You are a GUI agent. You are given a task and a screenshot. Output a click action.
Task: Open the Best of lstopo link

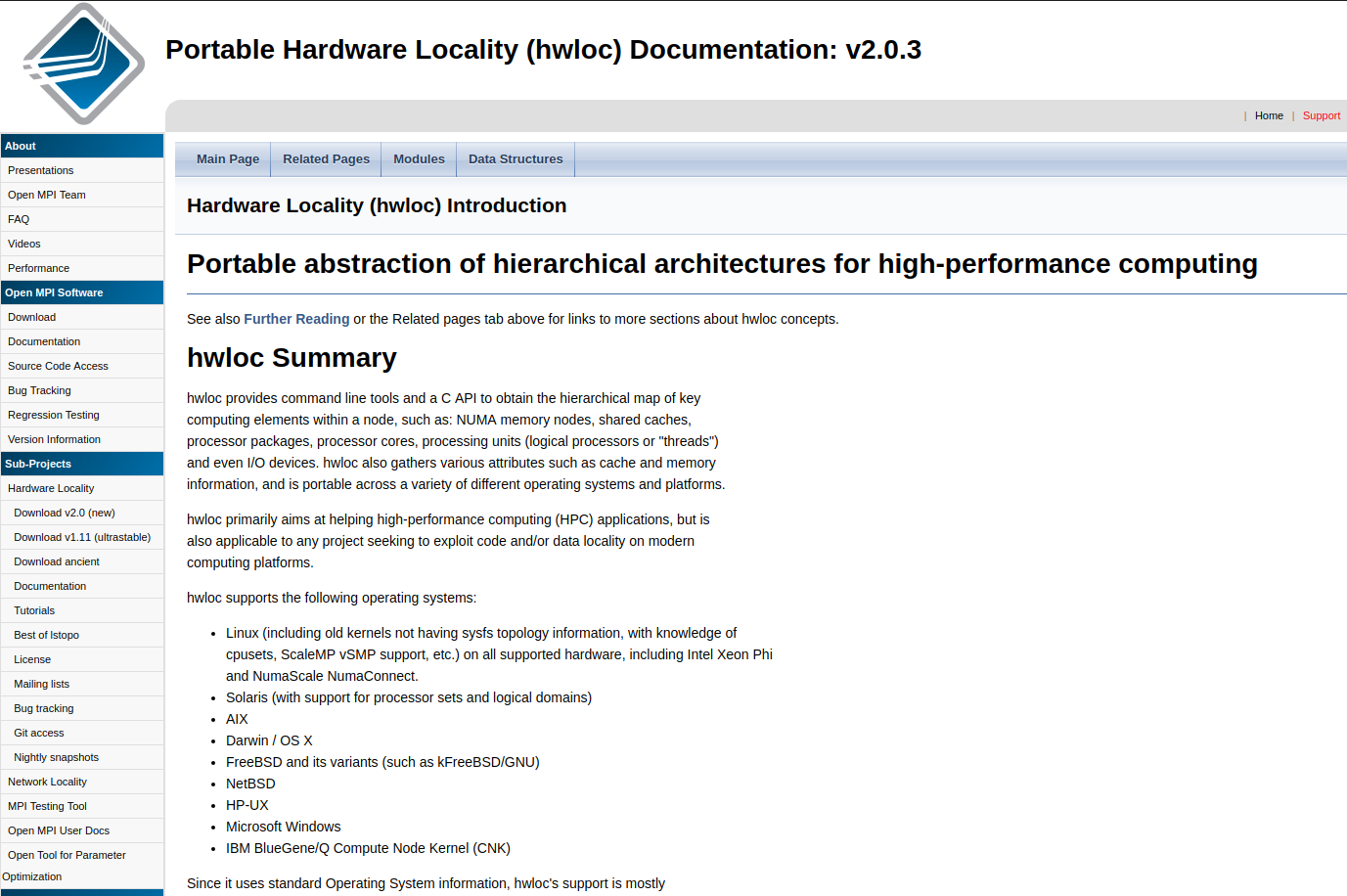tap(82, 635)
